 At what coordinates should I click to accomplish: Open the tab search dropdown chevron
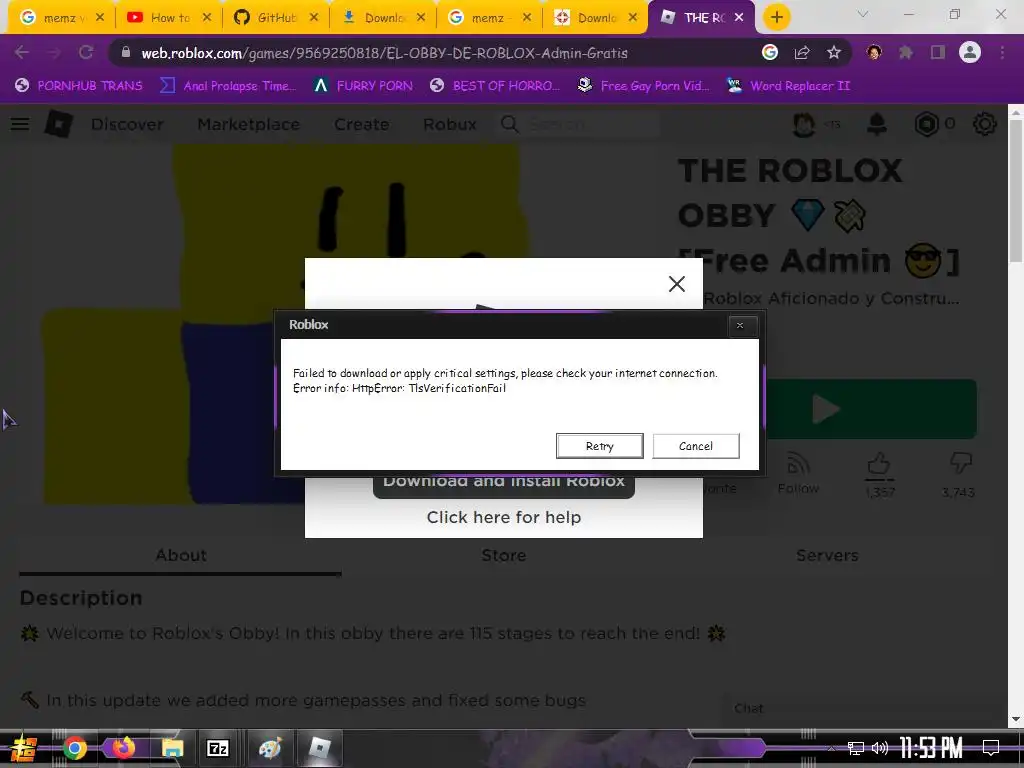[862, 14]
